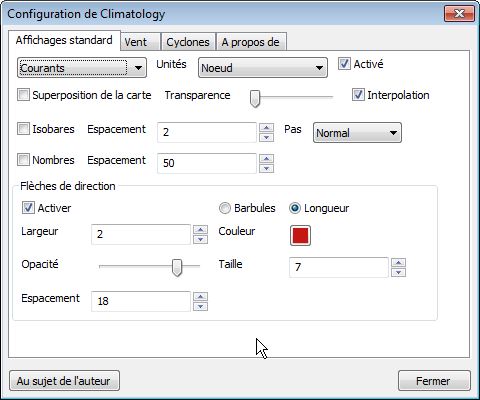Screen dimensions: 480x400
Task: Open the red Couleur swatch
Action: 300,235
